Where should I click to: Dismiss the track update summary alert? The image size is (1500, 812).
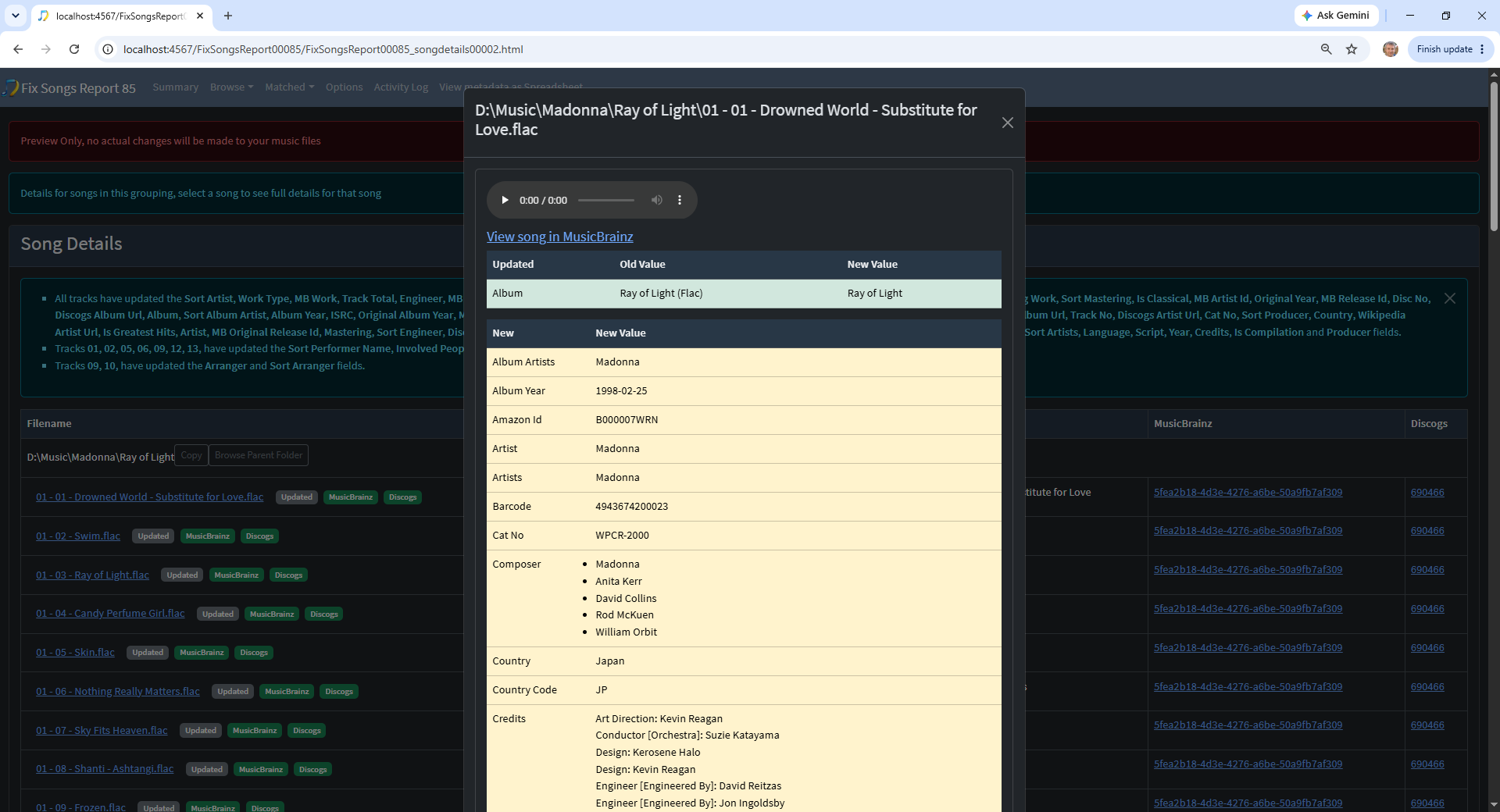coord(1450,298)
